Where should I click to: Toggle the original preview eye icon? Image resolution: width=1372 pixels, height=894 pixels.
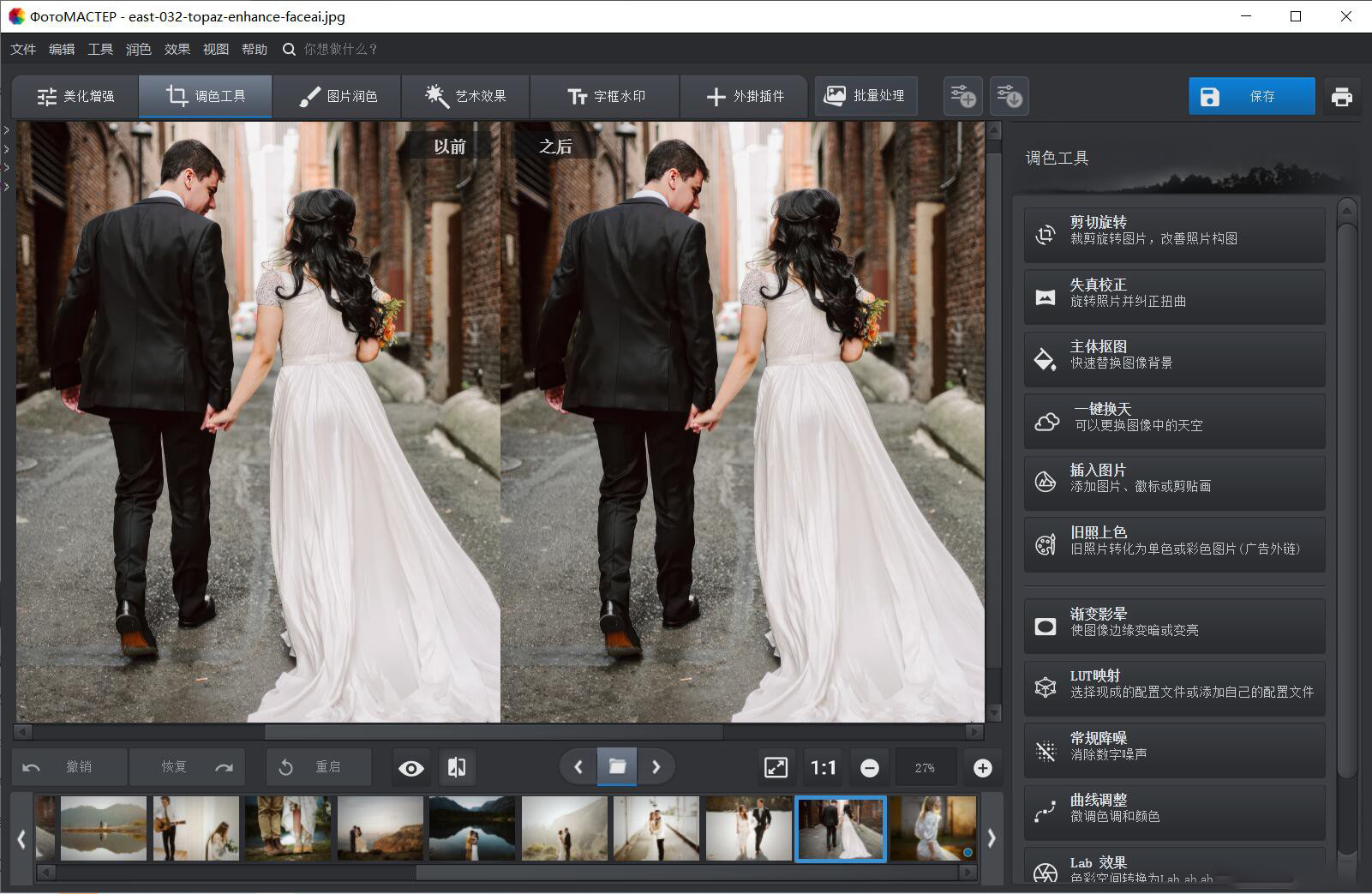[411, 767]
